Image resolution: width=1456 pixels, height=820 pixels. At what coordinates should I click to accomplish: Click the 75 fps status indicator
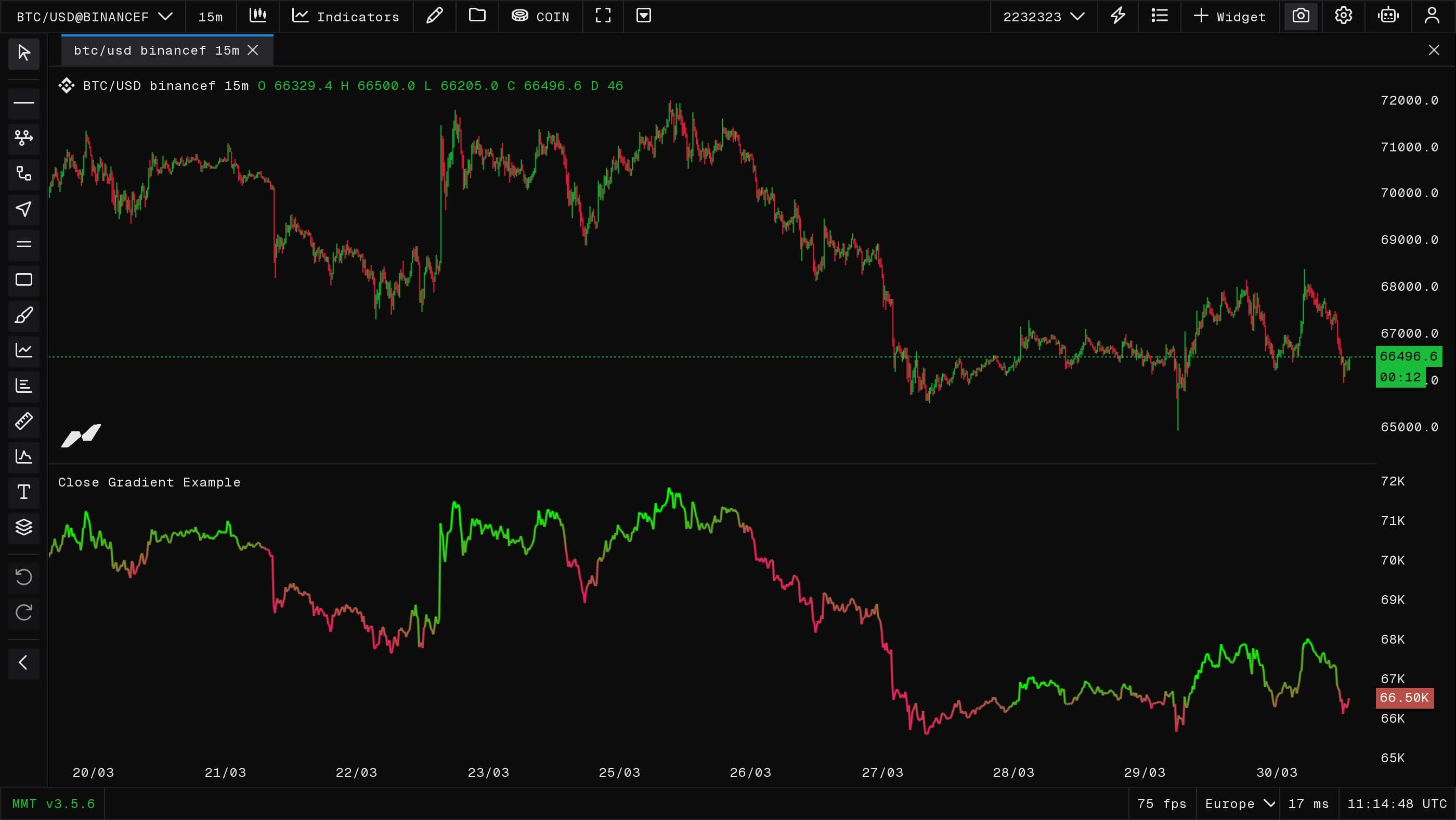pyautogui.click(x=1162, y=803)
